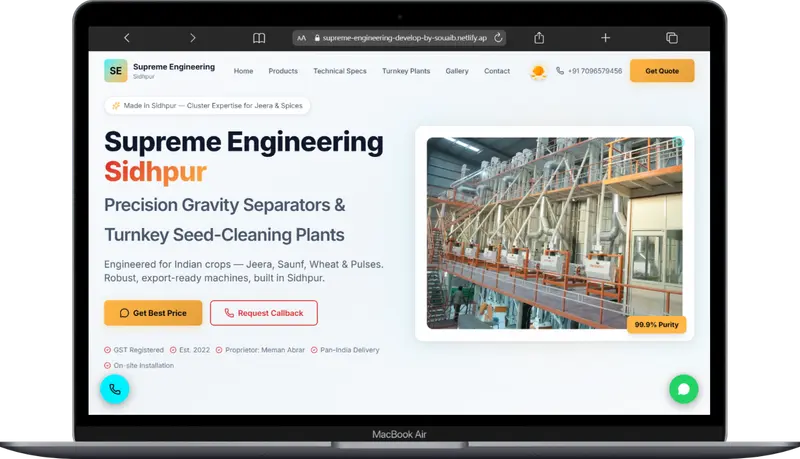Reload the page with the refresh icon

pyautogui.click(x=498, y=38)
